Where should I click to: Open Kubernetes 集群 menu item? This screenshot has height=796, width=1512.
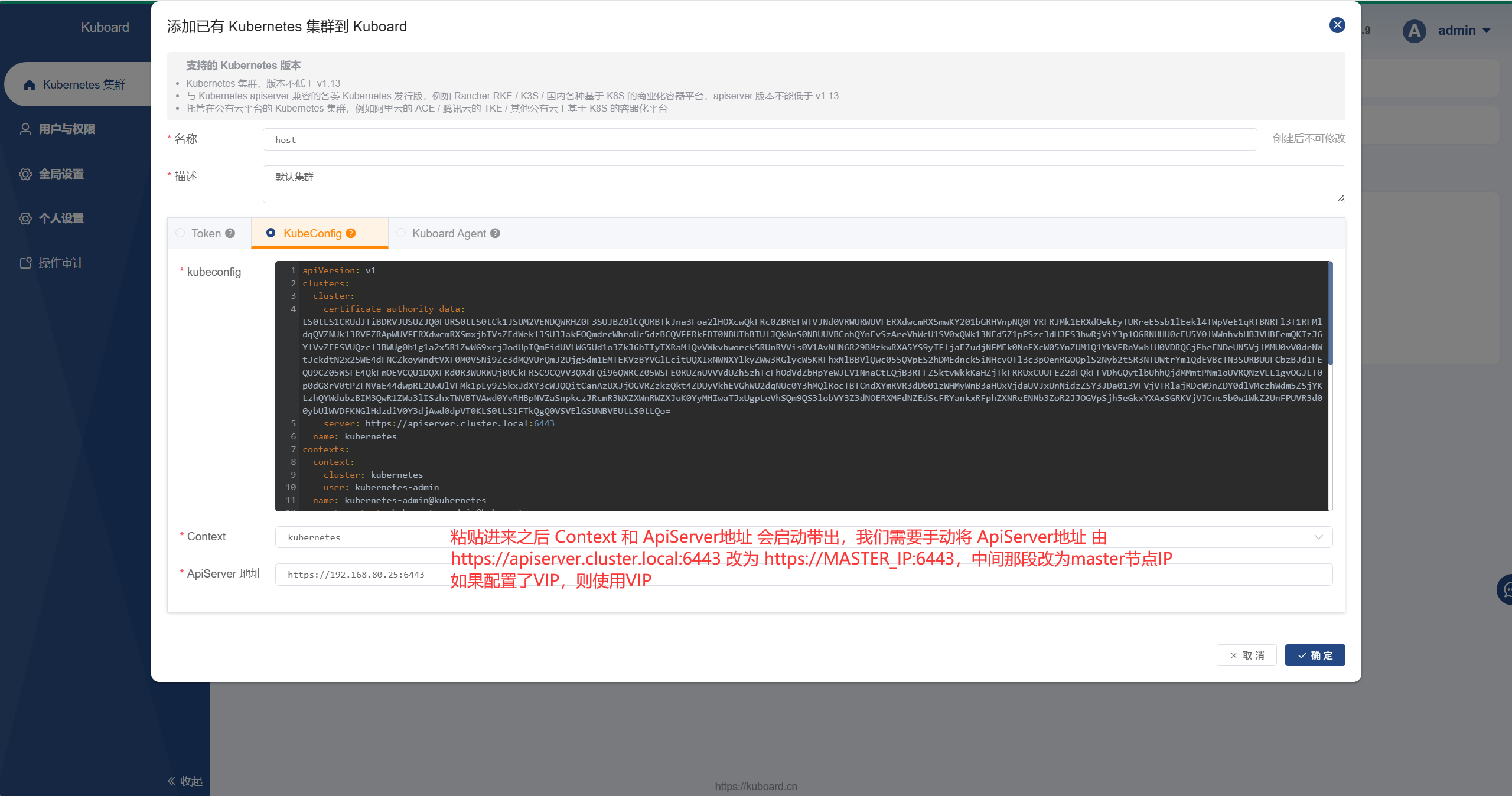click(84, 84)
